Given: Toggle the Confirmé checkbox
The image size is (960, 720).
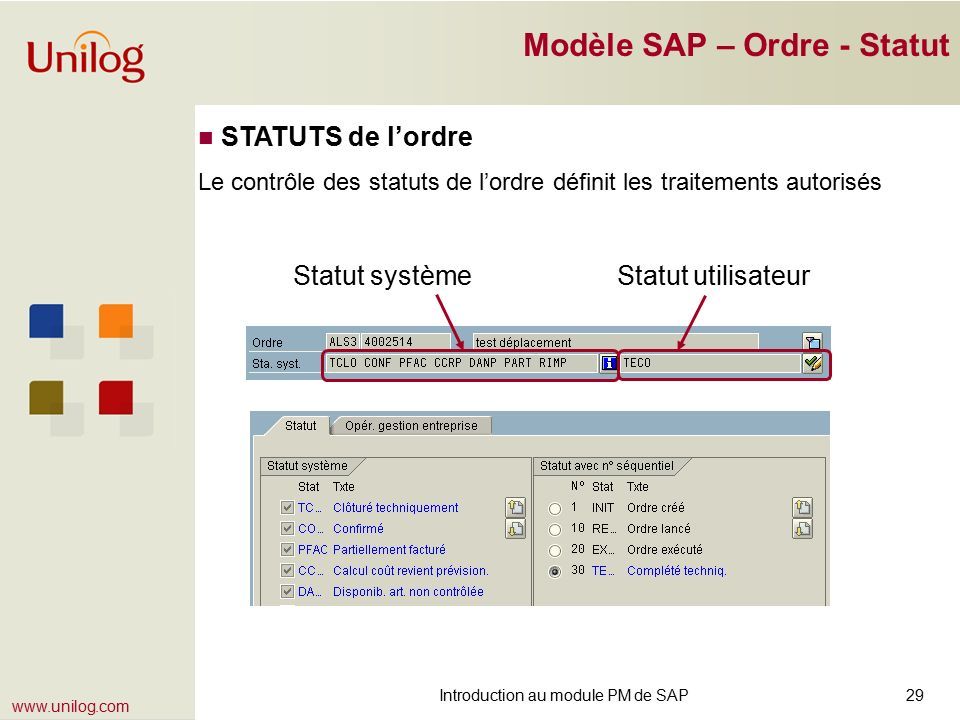Looking at the screenshot, I should pyautogui.click(x=287, y=528).
